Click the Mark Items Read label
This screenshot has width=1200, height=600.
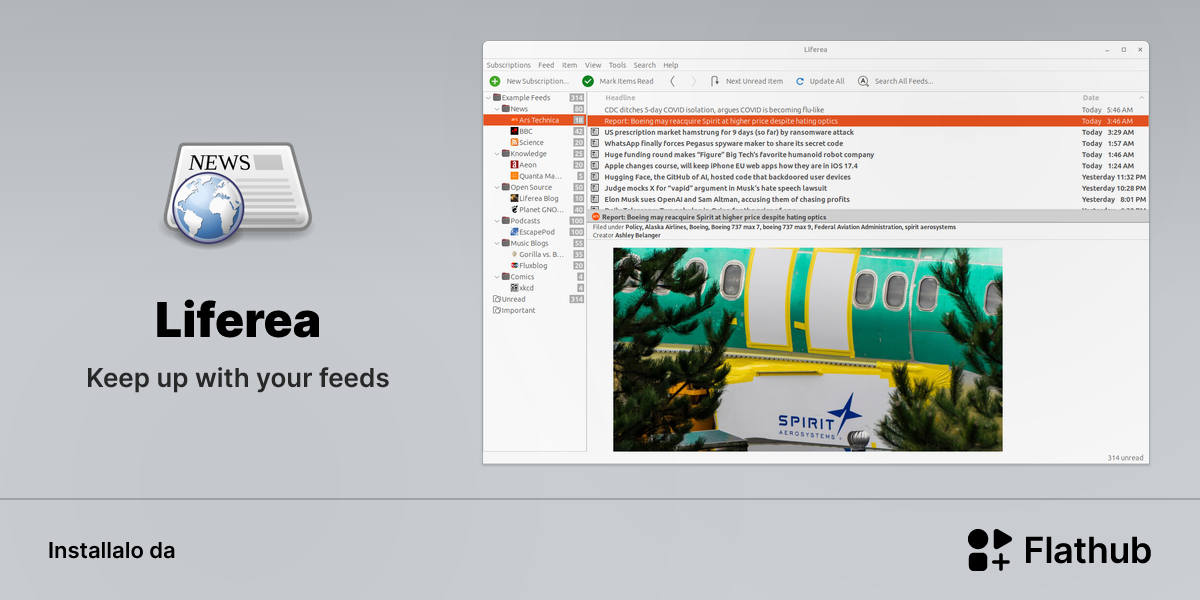[x=627, y=81]
